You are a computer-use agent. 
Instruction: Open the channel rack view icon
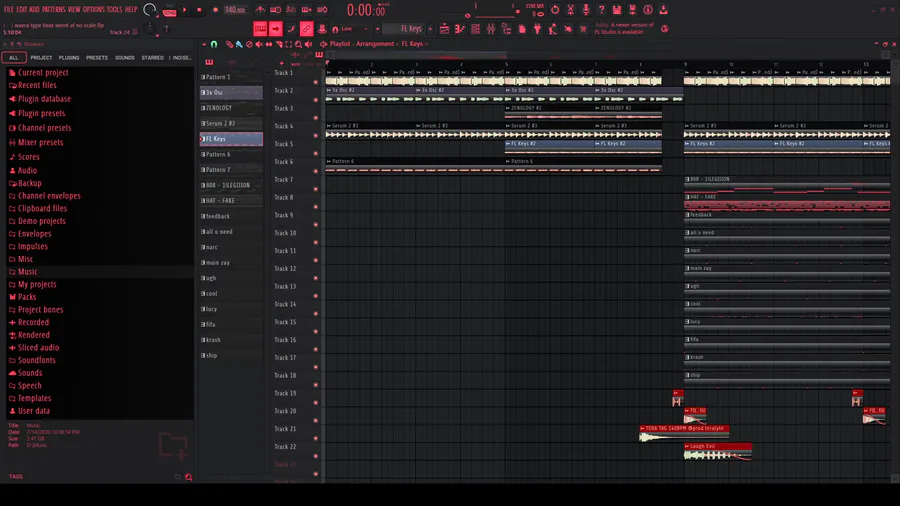(x=475, y=29)
